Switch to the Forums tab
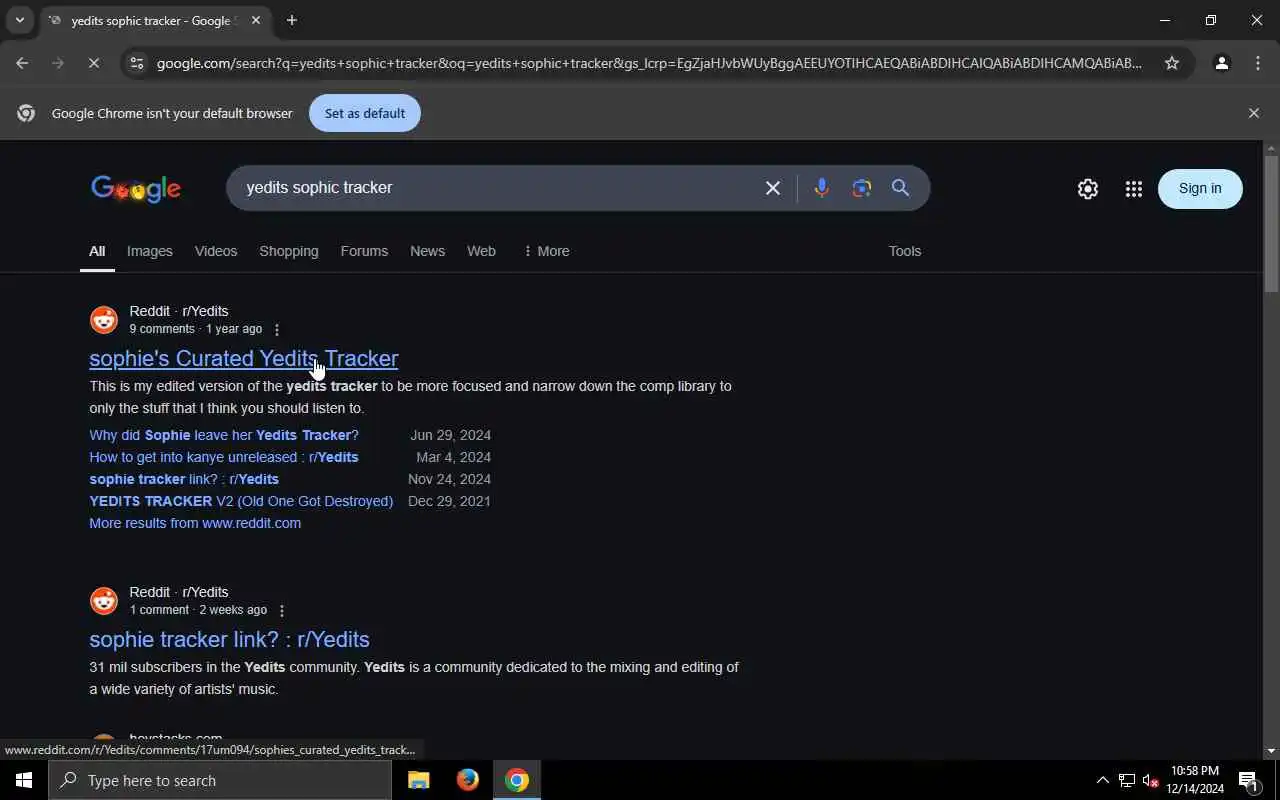Viewport: 1280px width, 800px height. (x=364, y=251)
